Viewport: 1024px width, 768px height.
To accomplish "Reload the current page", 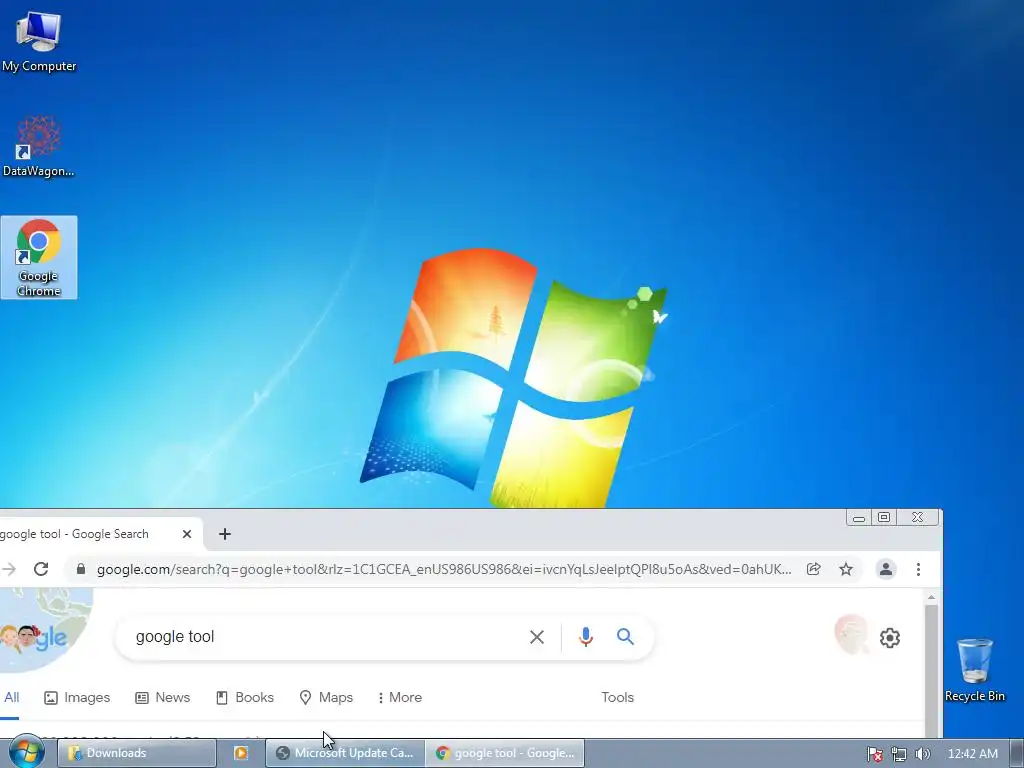I will (x=41, y=569).
